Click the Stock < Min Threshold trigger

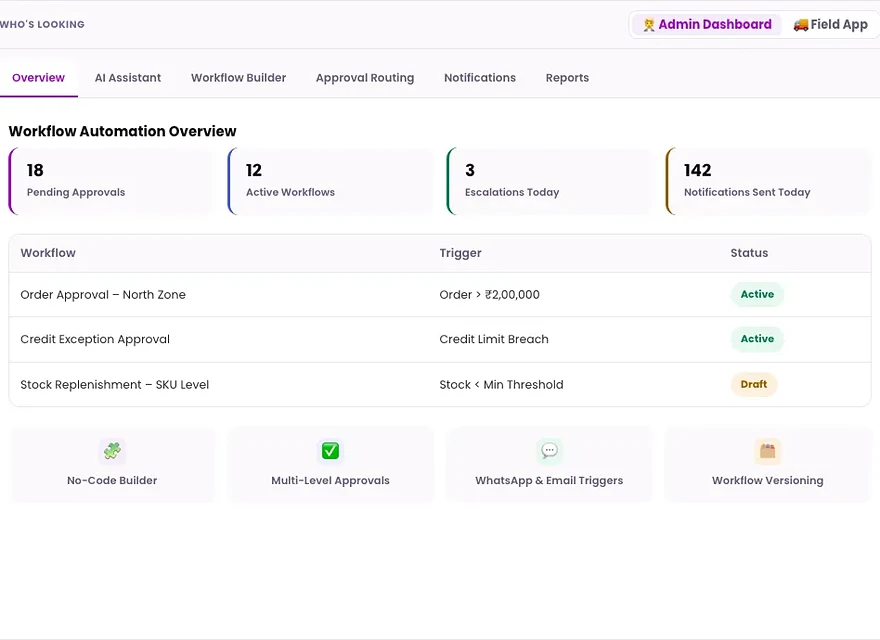click(501, 385)
